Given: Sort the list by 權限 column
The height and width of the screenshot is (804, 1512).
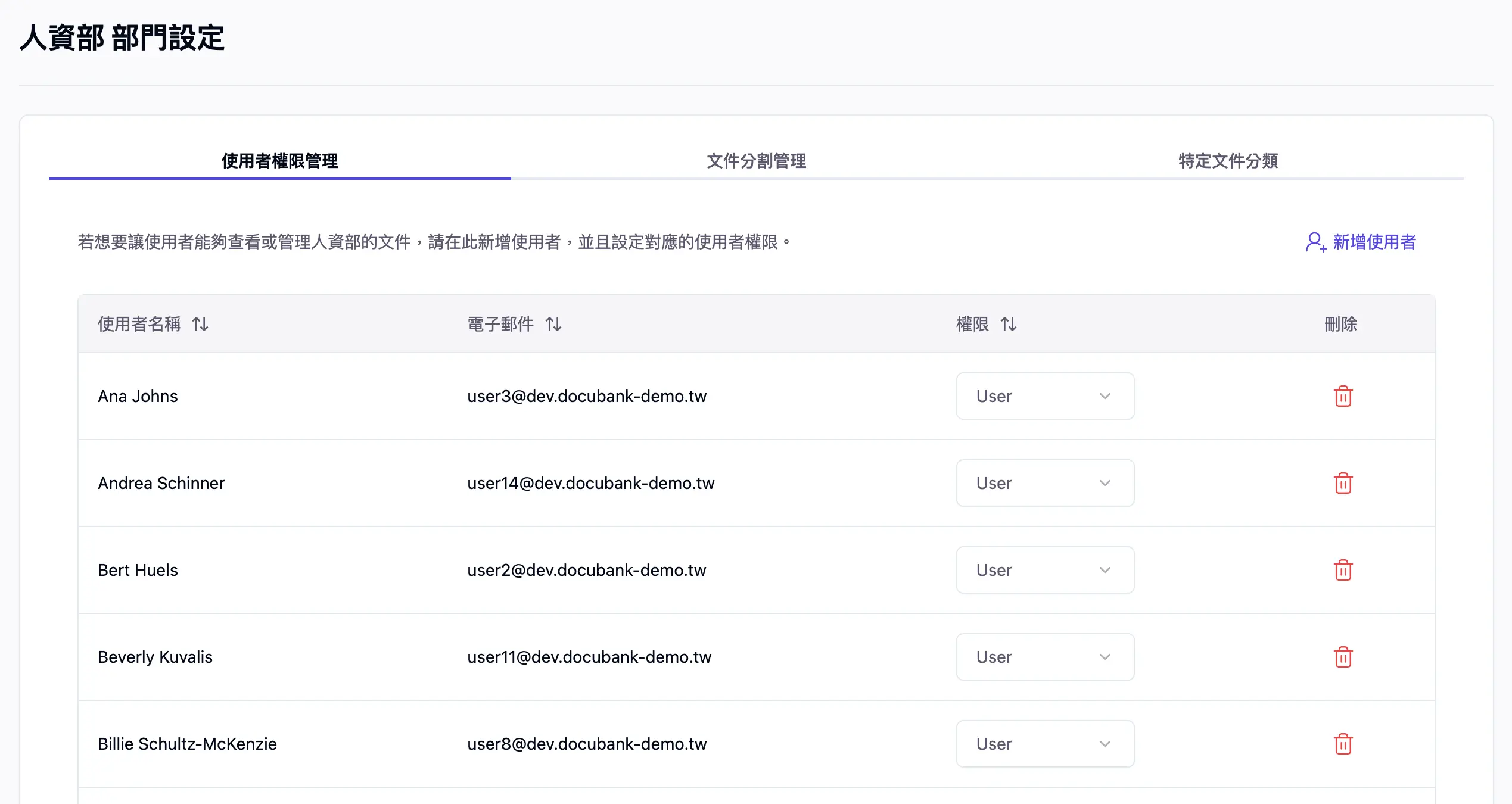Looking at the screenshot, I should click(1009, 324).
